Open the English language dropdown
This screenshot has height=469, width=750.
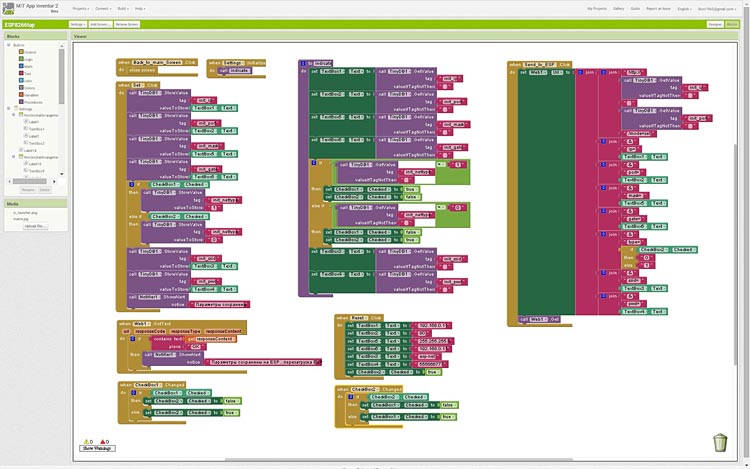pyautogui.click(x=685, y=8)
